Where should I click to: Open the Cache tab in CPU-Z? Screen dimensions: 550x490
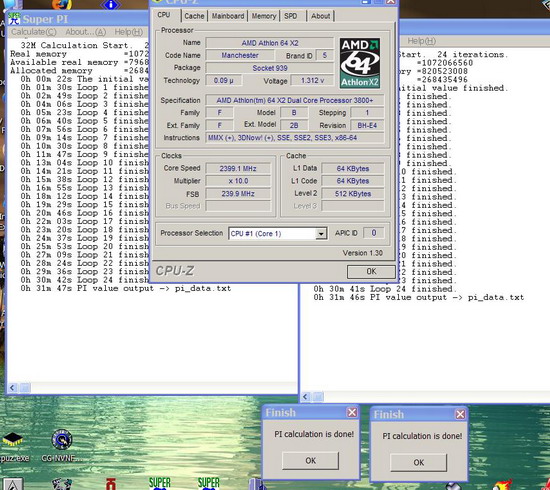coord(194,16)
